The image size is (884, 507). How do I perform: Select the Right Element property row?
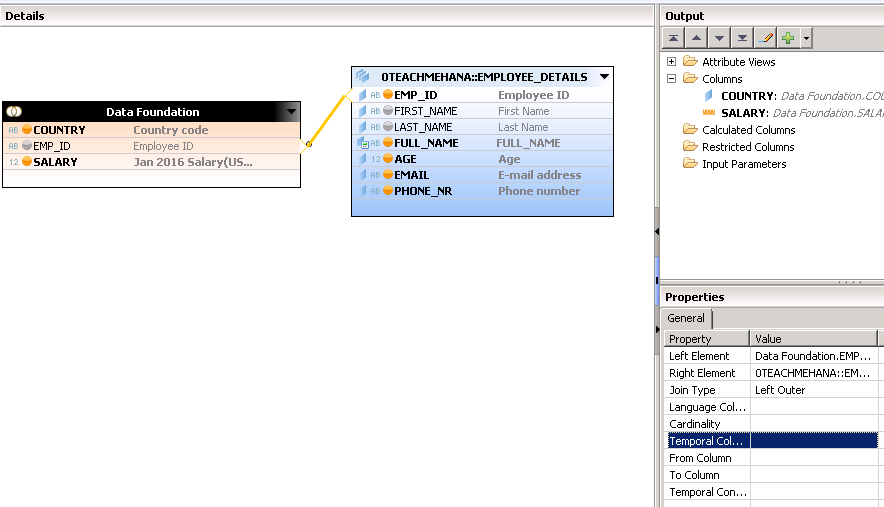point(771,373)
